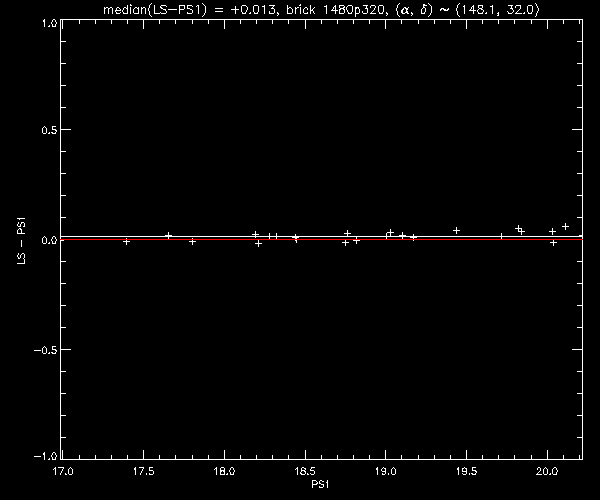Click the median(LS−PS1) = +0.013 title text
Image resolution: width=600 pixels, height=500 pixels.
coord(189,10)
